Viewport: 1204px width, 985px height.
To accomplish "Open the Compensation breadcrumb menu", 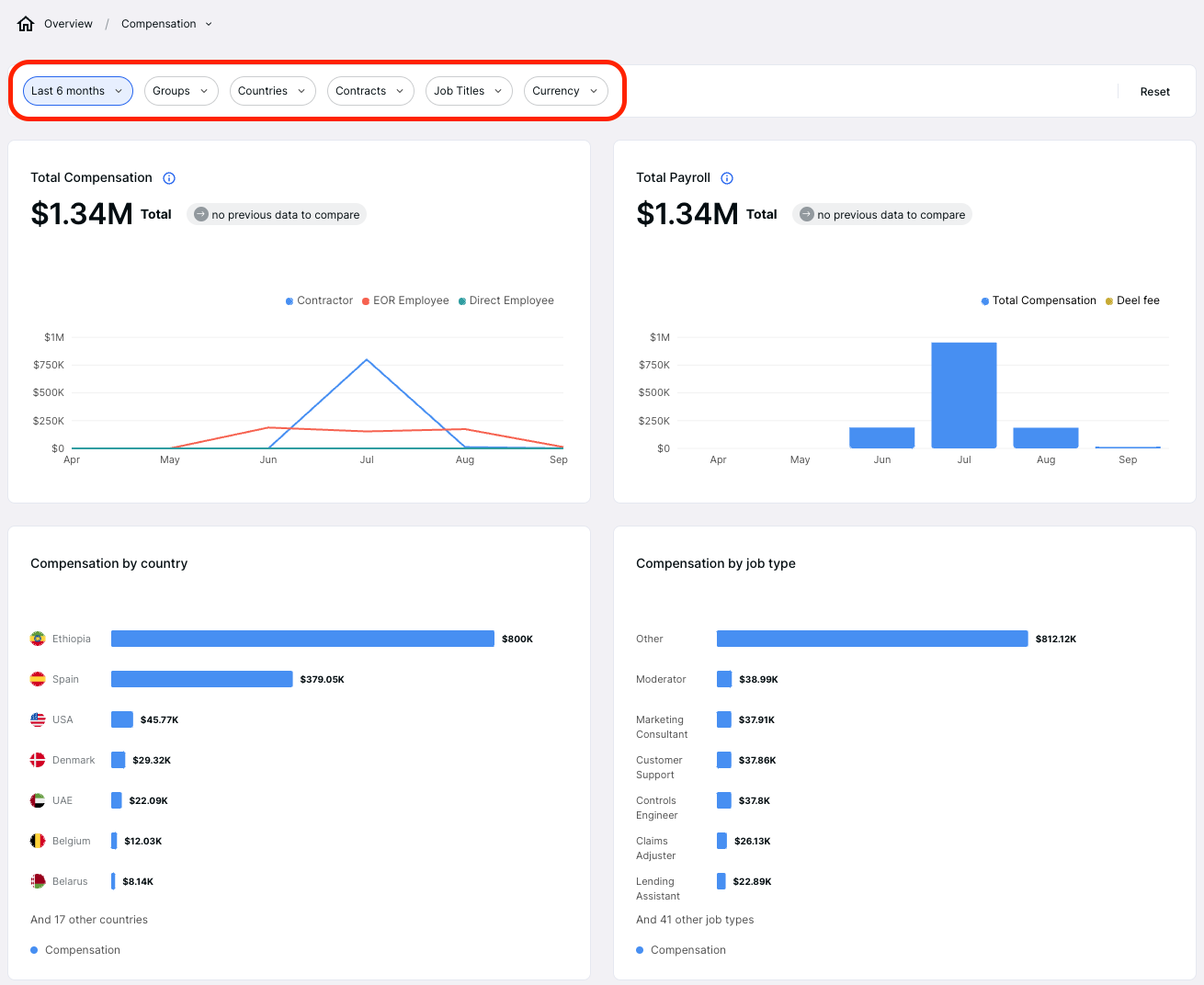I will click(x=166, y=23).
